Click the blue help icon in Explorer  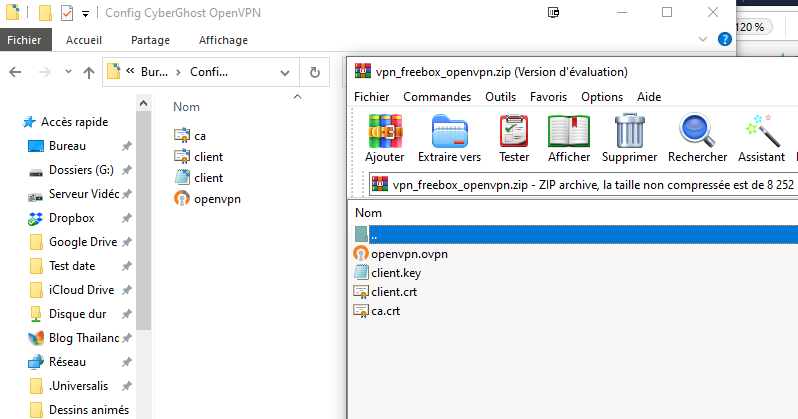click(x=725, y=39)
